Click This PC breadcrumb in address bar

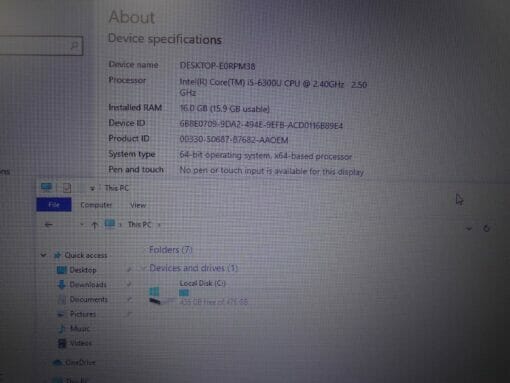139,224
